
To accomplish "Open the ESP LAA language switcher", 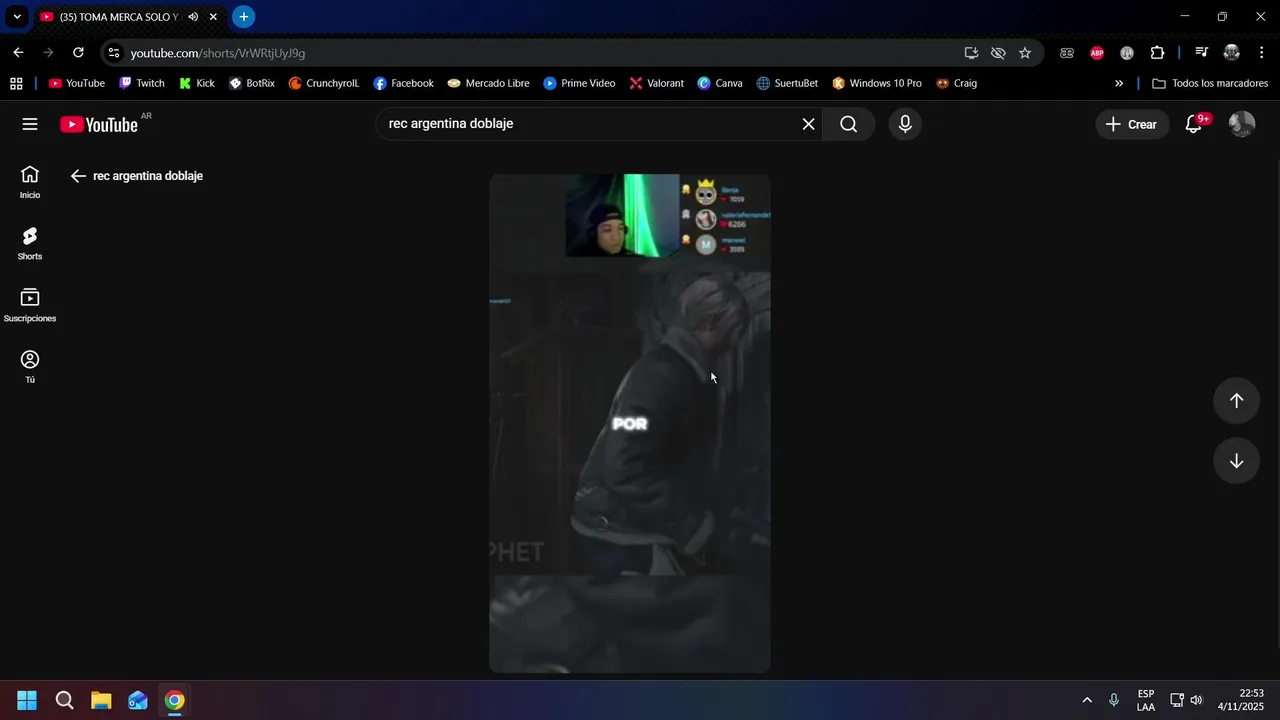I will (x=1146, y=700).
